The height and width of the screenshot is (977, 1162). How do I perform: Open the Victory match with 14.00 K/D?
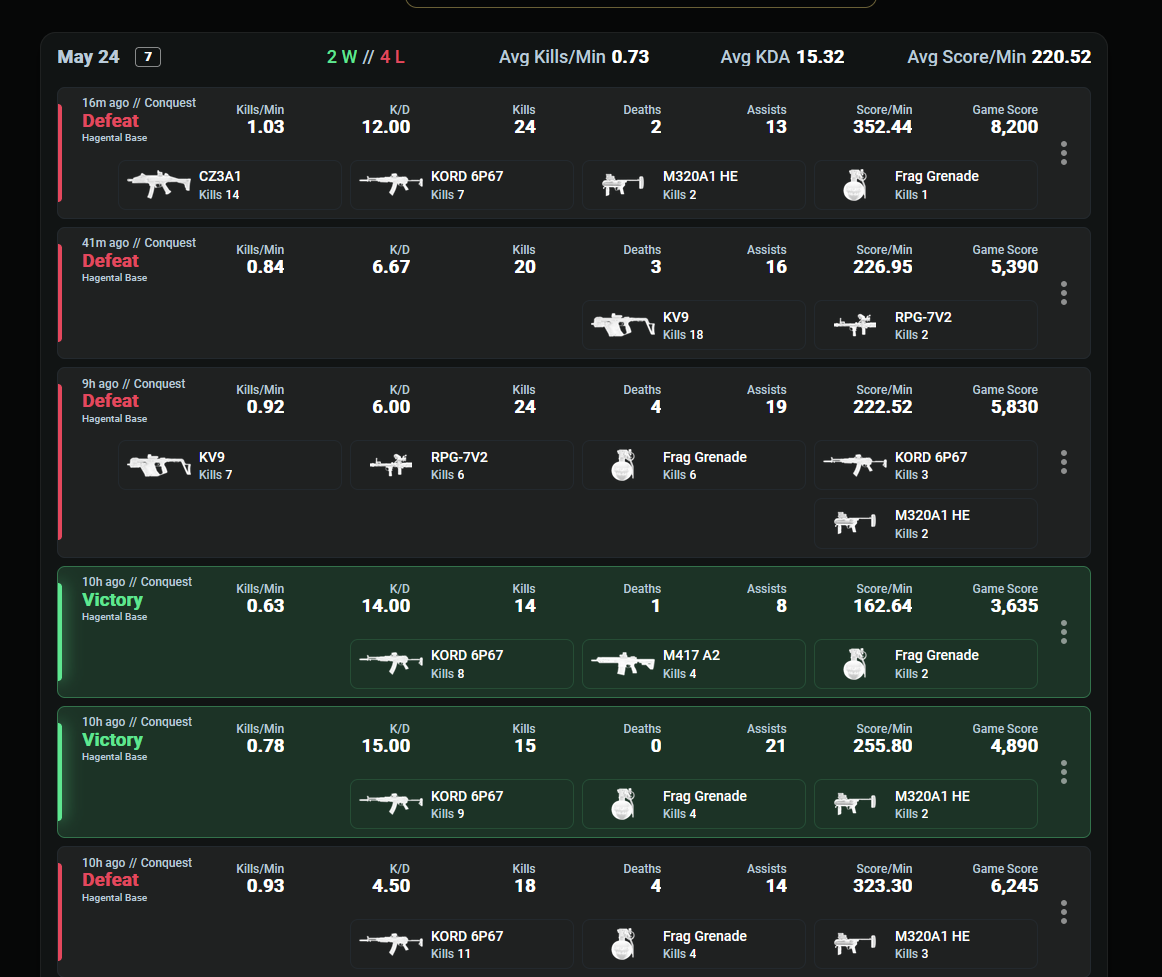click(574, 632)
